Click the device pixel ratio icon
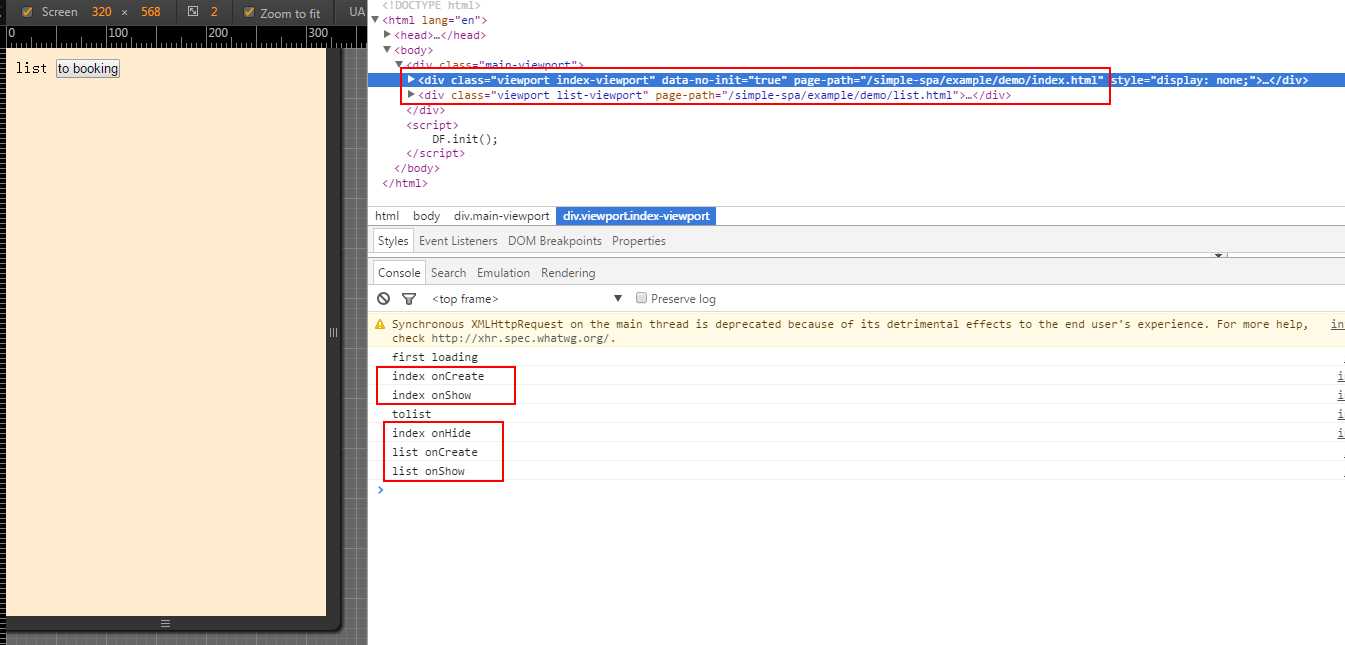This screenshot has height=645, width=1345. click(x=193, y=12)
